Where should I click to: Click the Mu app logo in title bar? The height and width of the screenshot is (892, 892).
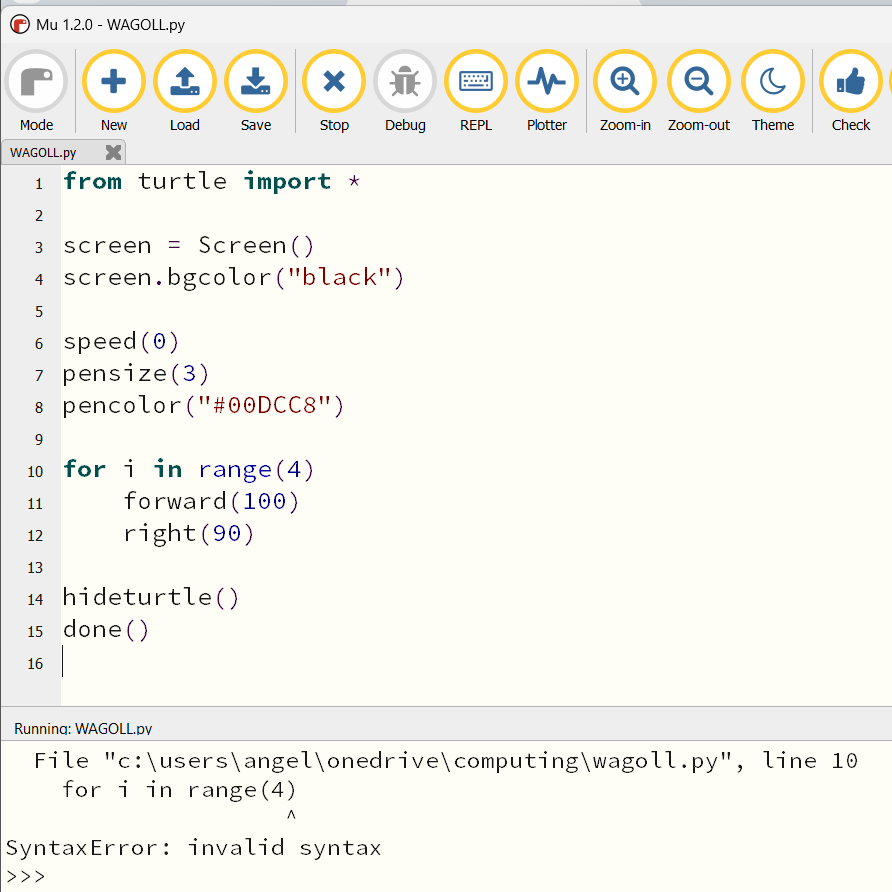tap(20, 24)
